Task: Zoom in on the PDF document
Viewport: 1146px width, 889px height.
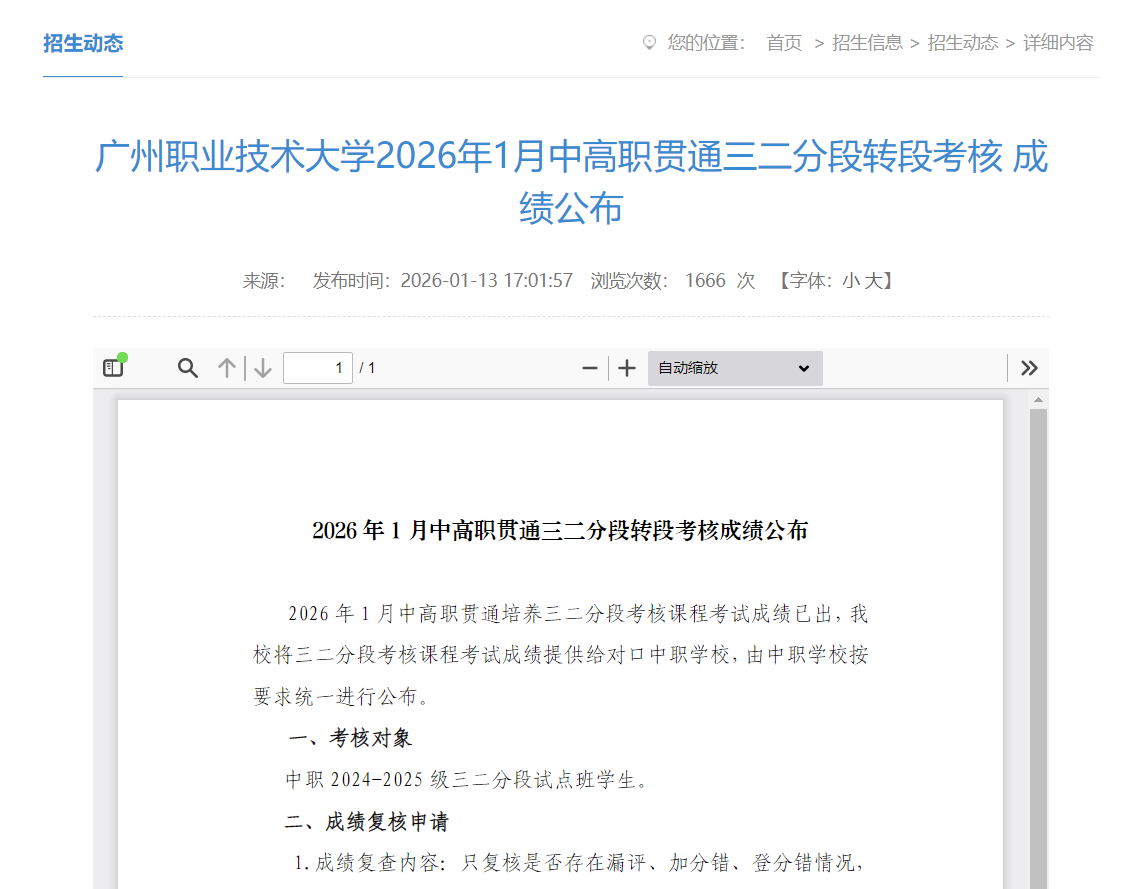Action: pyautogui.click(x=626, y=368)
